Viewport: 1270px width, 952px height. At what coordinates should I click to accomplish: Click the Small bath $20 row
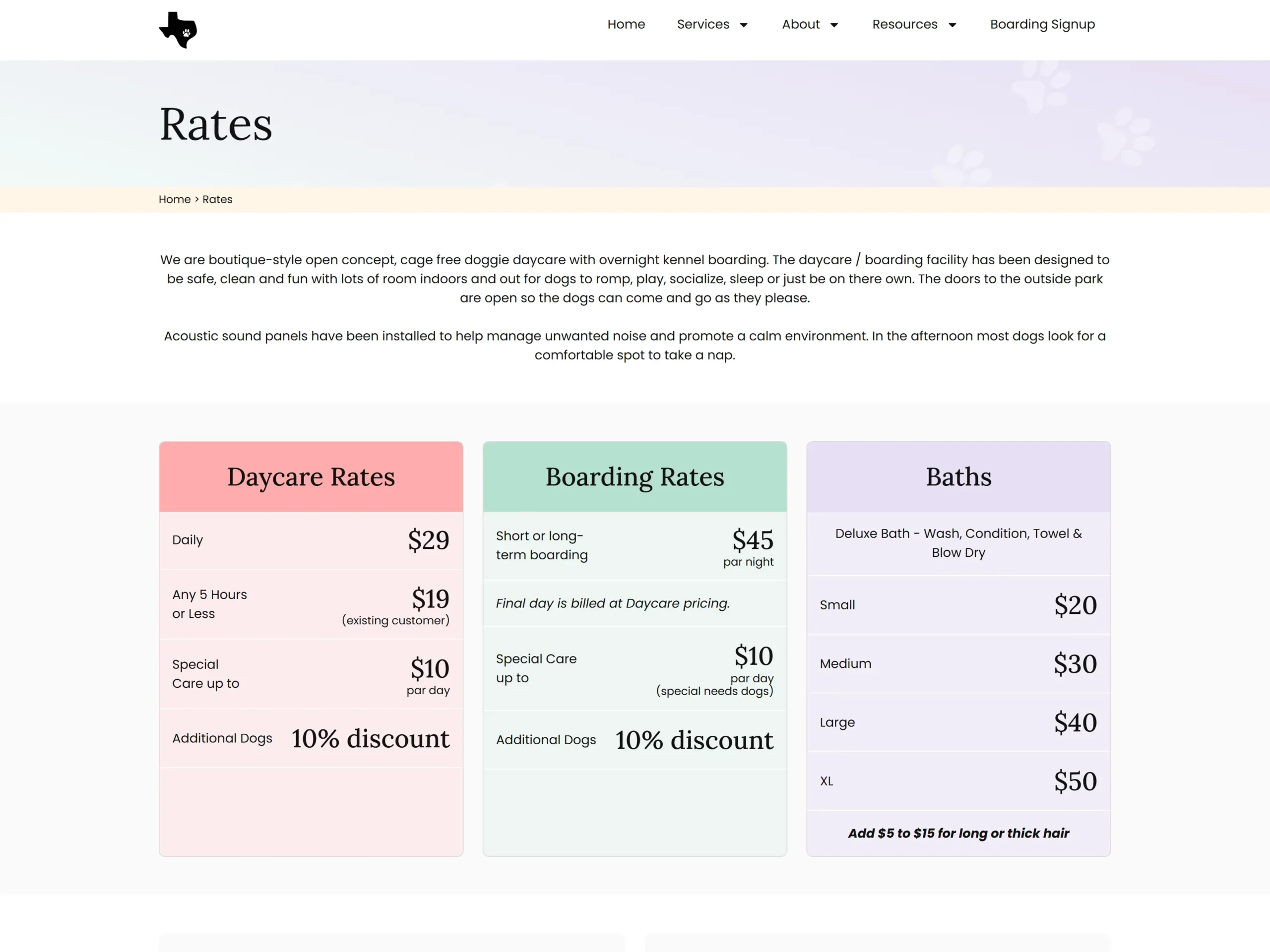tap(958, 605)
